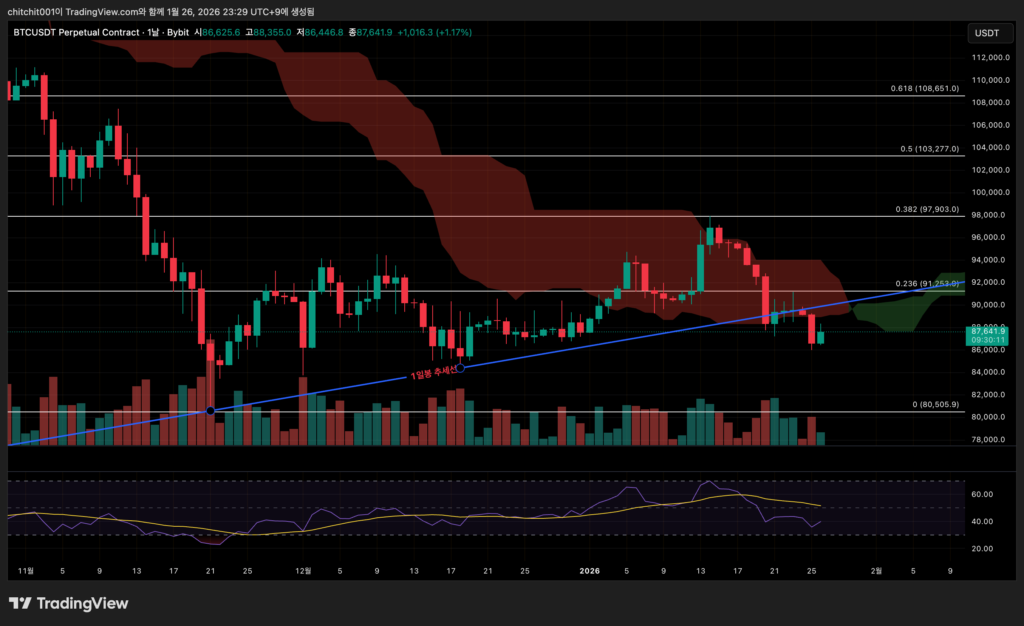Click the TradingView logo icon
This screenshot has height=626, width=1024.
[x=19, y=603]
